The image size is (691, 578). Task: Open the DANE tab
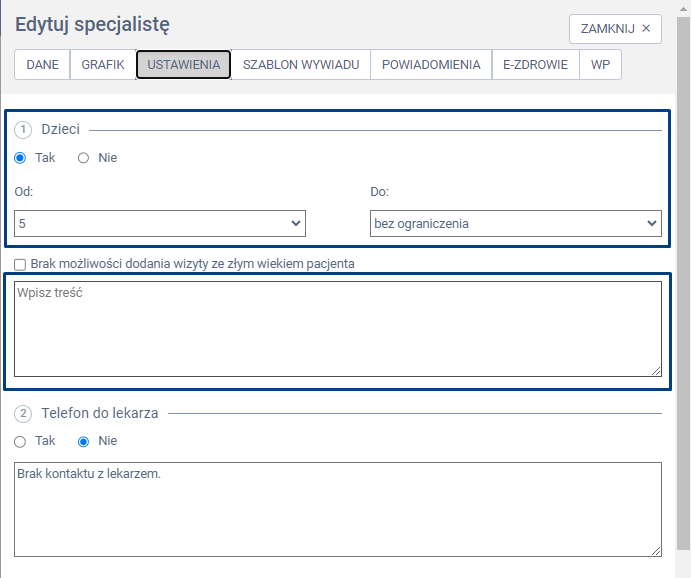click(42, 65)
